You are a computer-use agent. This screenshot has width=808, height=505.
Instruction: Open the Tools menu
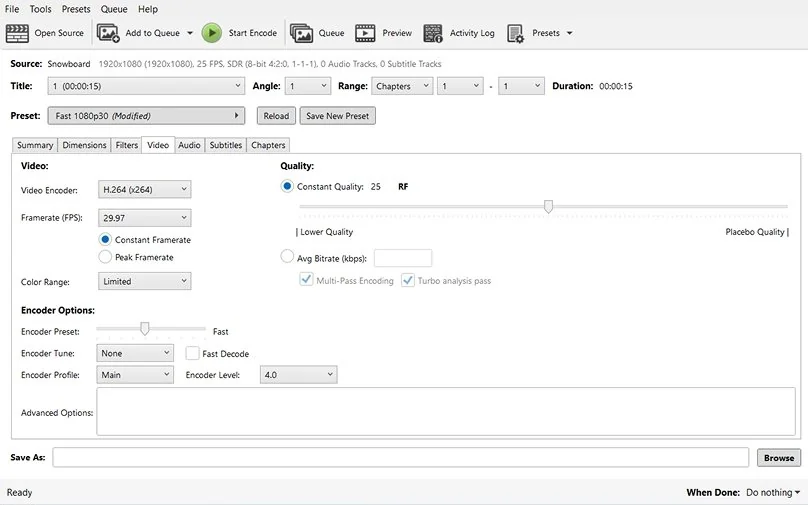point(40,9)
